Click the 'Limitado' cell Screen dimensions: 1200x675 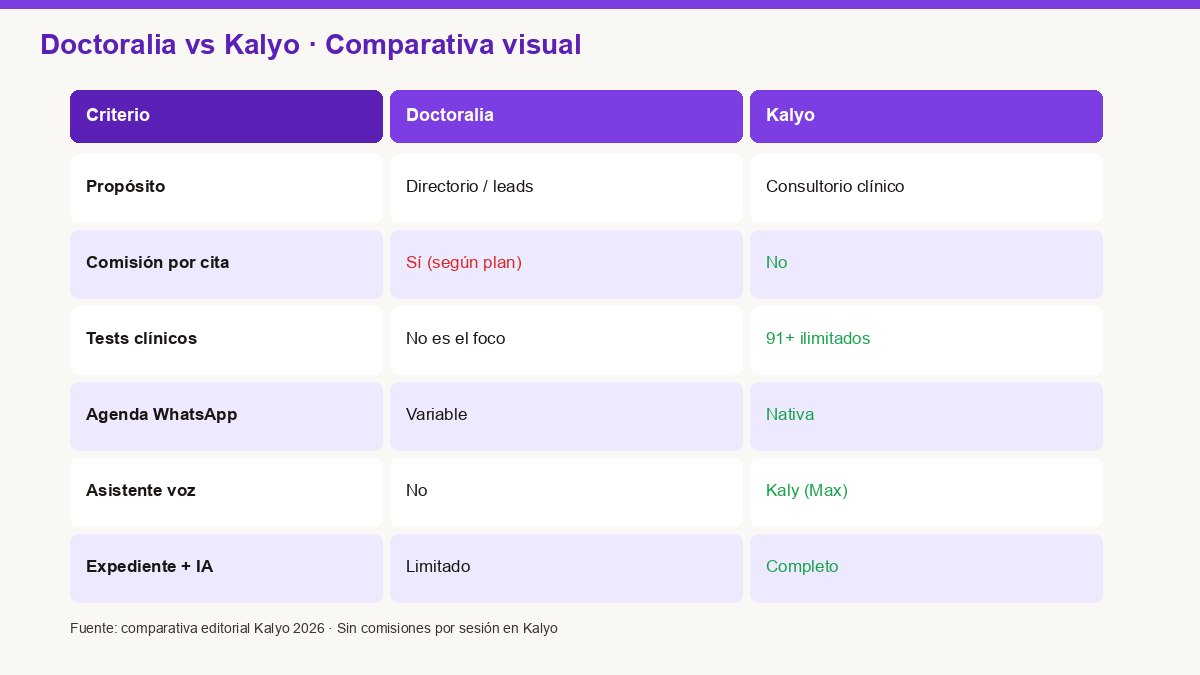(x=566, y=568)
